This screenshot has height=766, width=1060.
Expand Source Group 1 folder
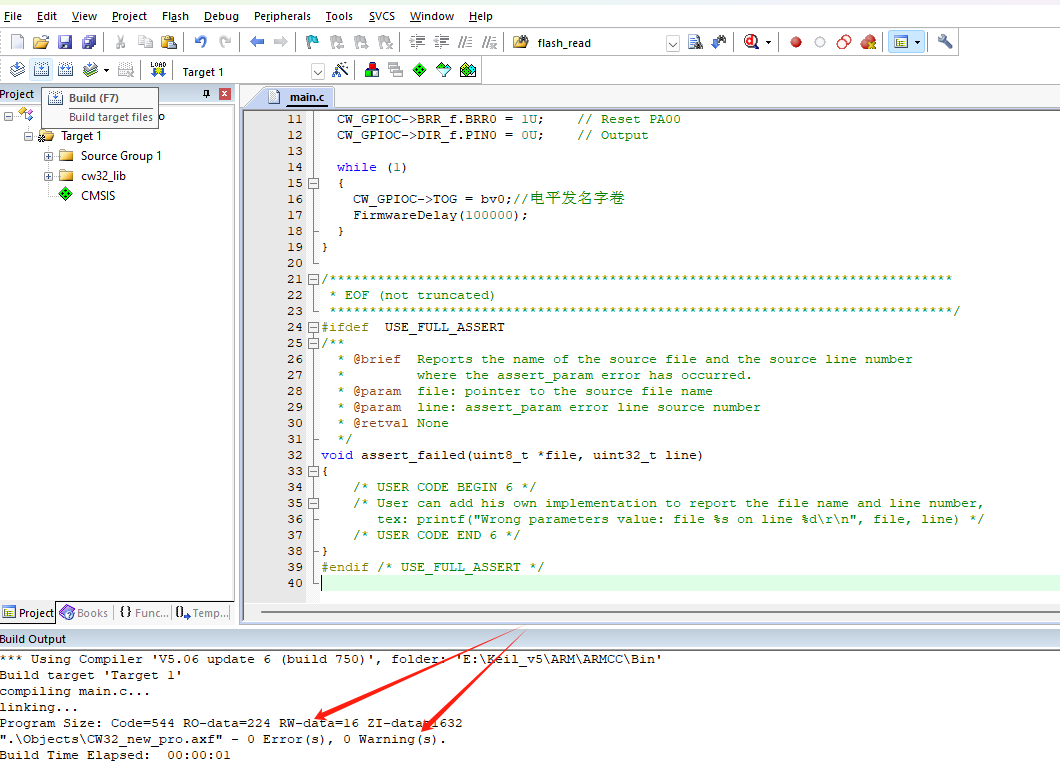[x=49, y=156]
